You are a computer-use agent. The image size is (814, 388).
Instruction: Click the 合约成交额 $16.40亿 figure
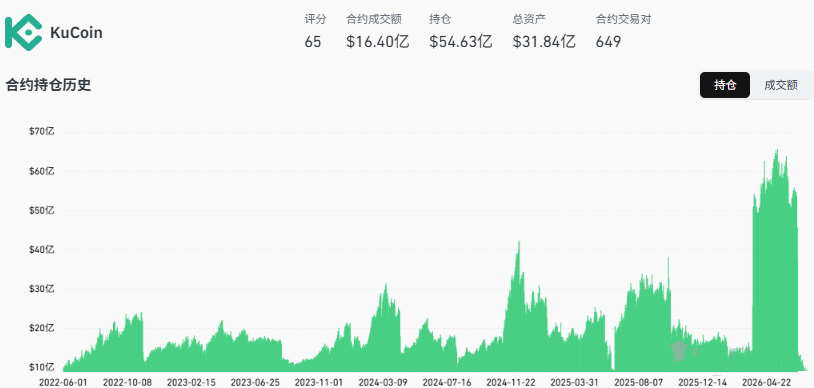point(377,42)
